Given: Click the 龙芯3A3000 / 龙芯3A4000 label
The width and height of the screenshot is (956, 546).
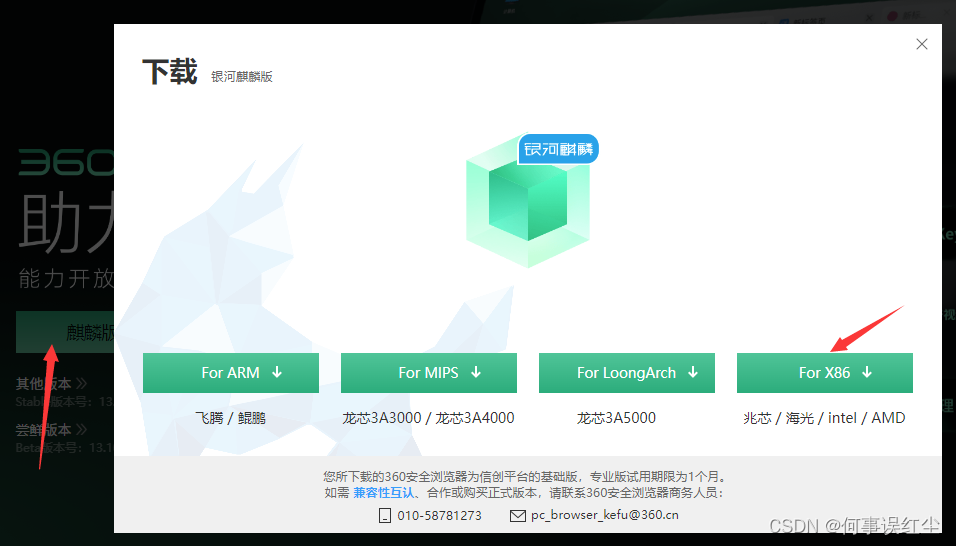Looking at the screenshot, I should point(428,418).
